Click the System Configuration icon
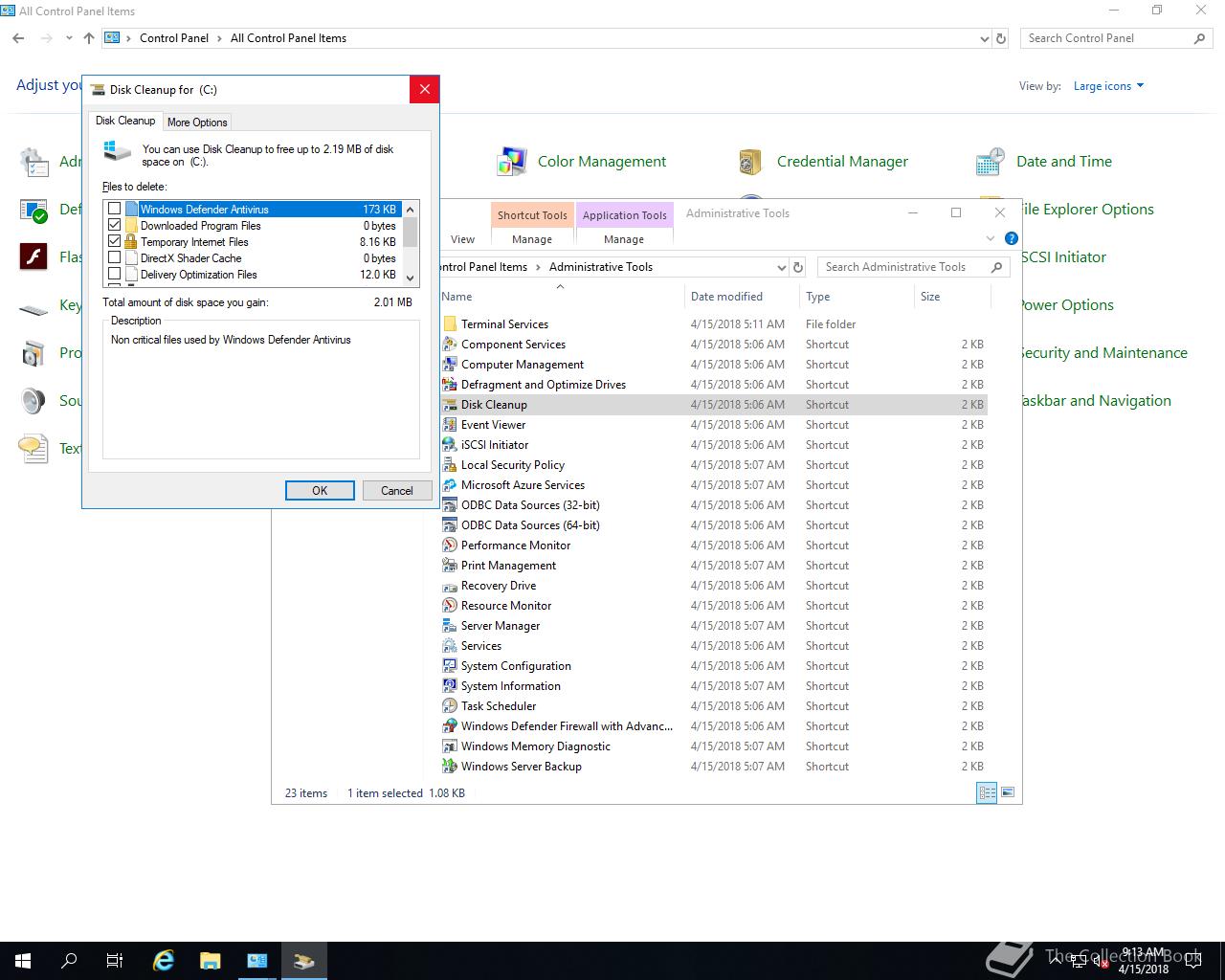 [450, 666]
